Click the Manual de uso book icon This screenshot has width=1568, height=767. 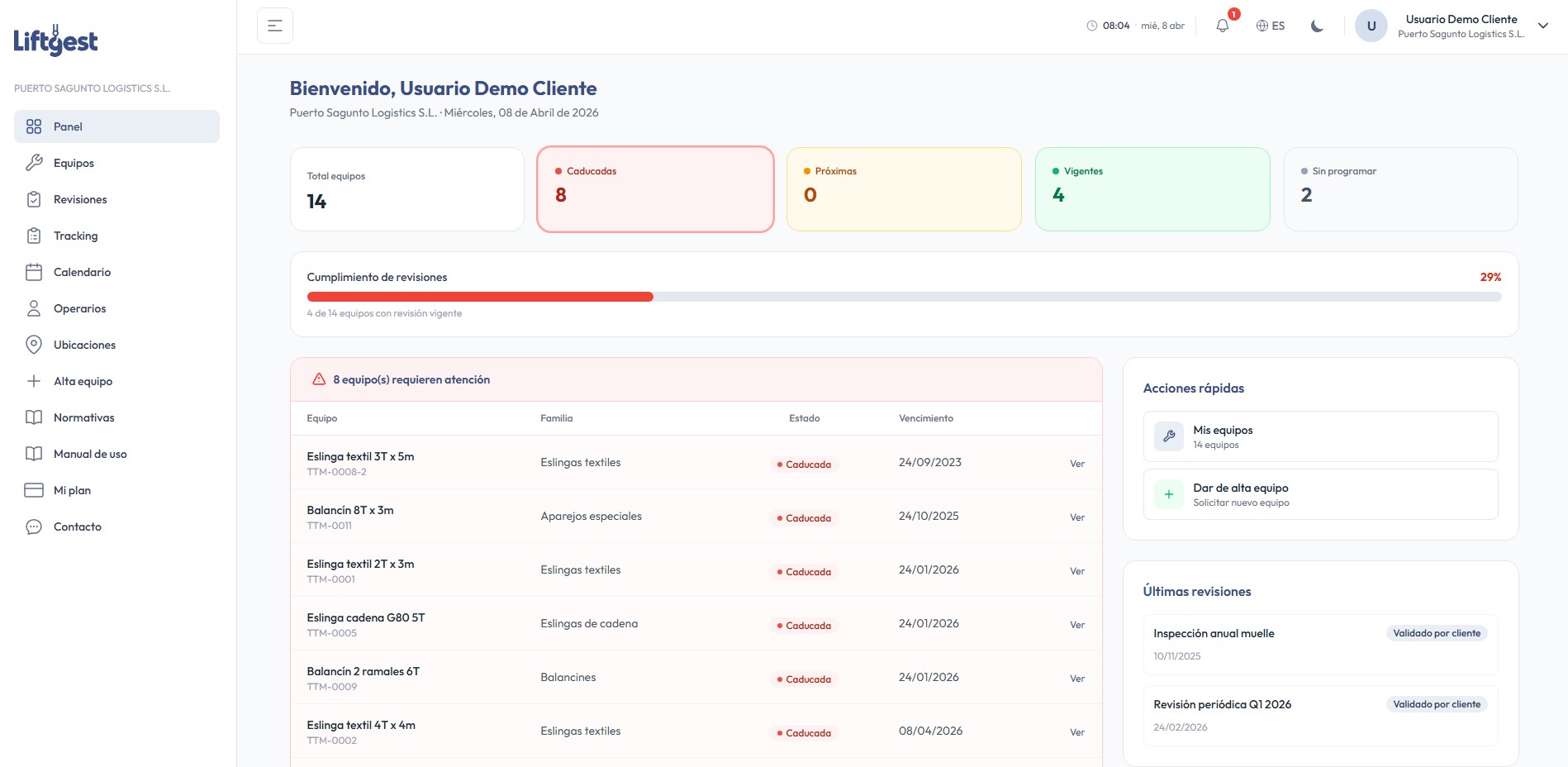(x=34, y=454)
